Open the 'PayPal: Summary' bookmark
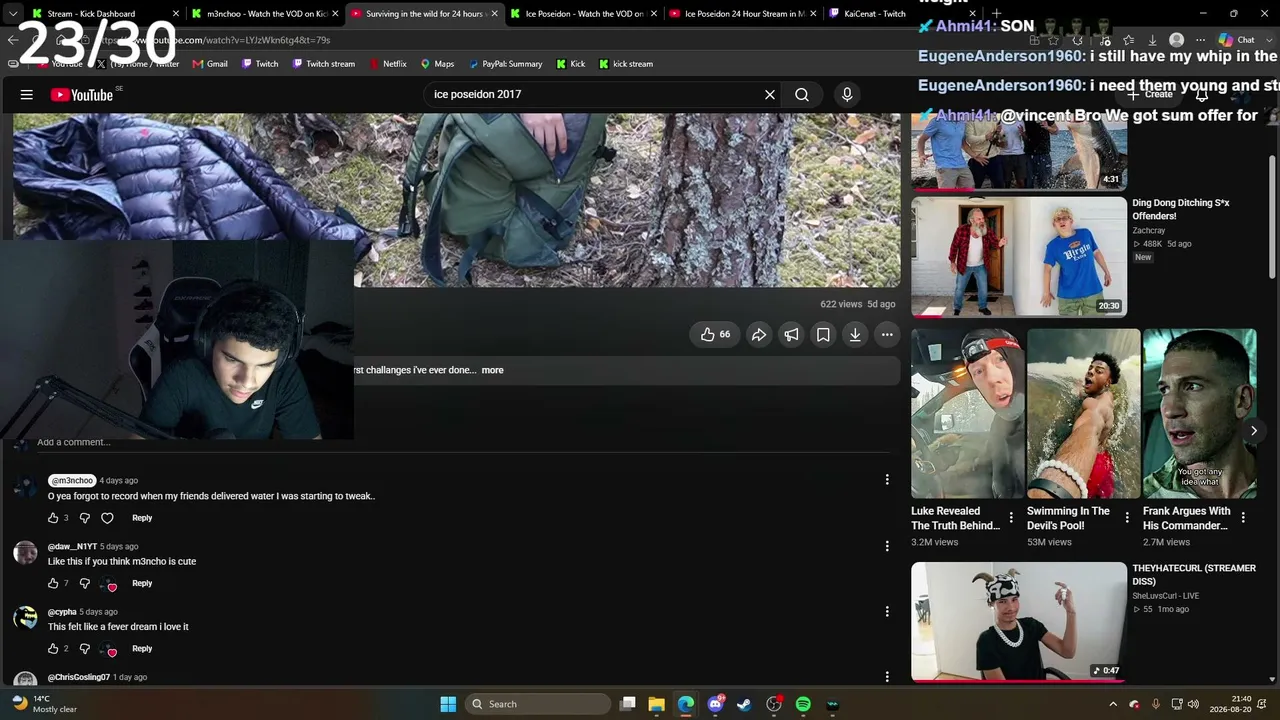This screenshot has width=1280, height=720. point(505,64)
